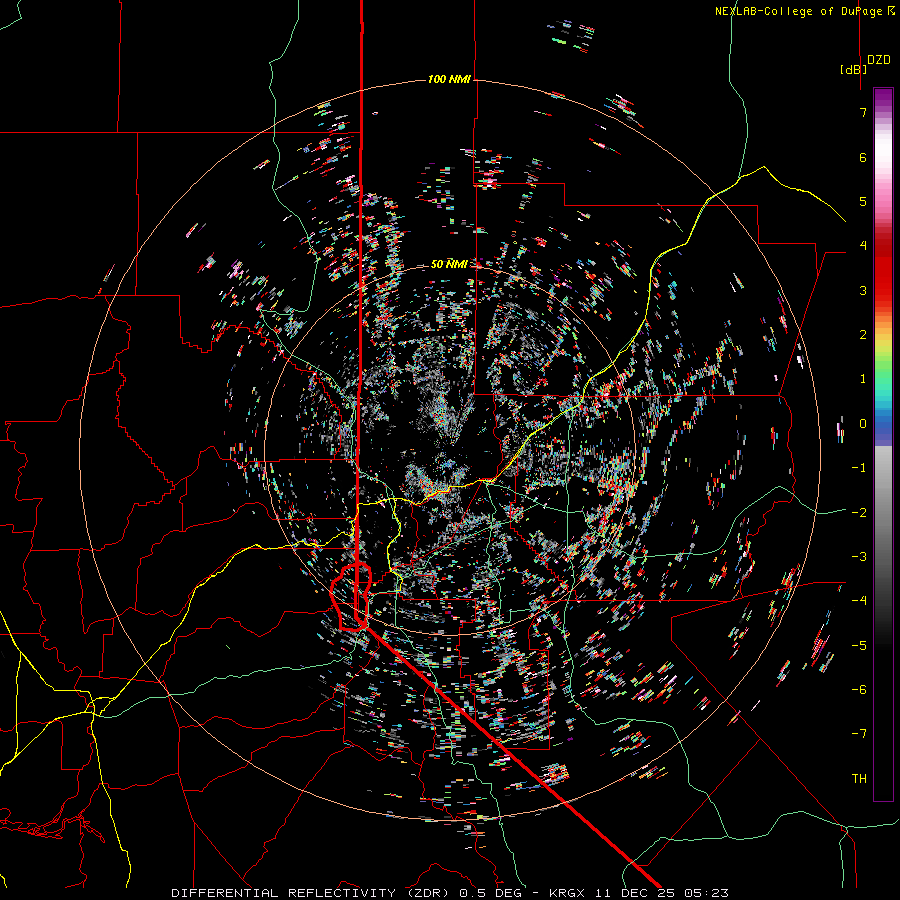Select the -7 dB scale label
This screenshot has width=900, height=900.
point(859,734)
